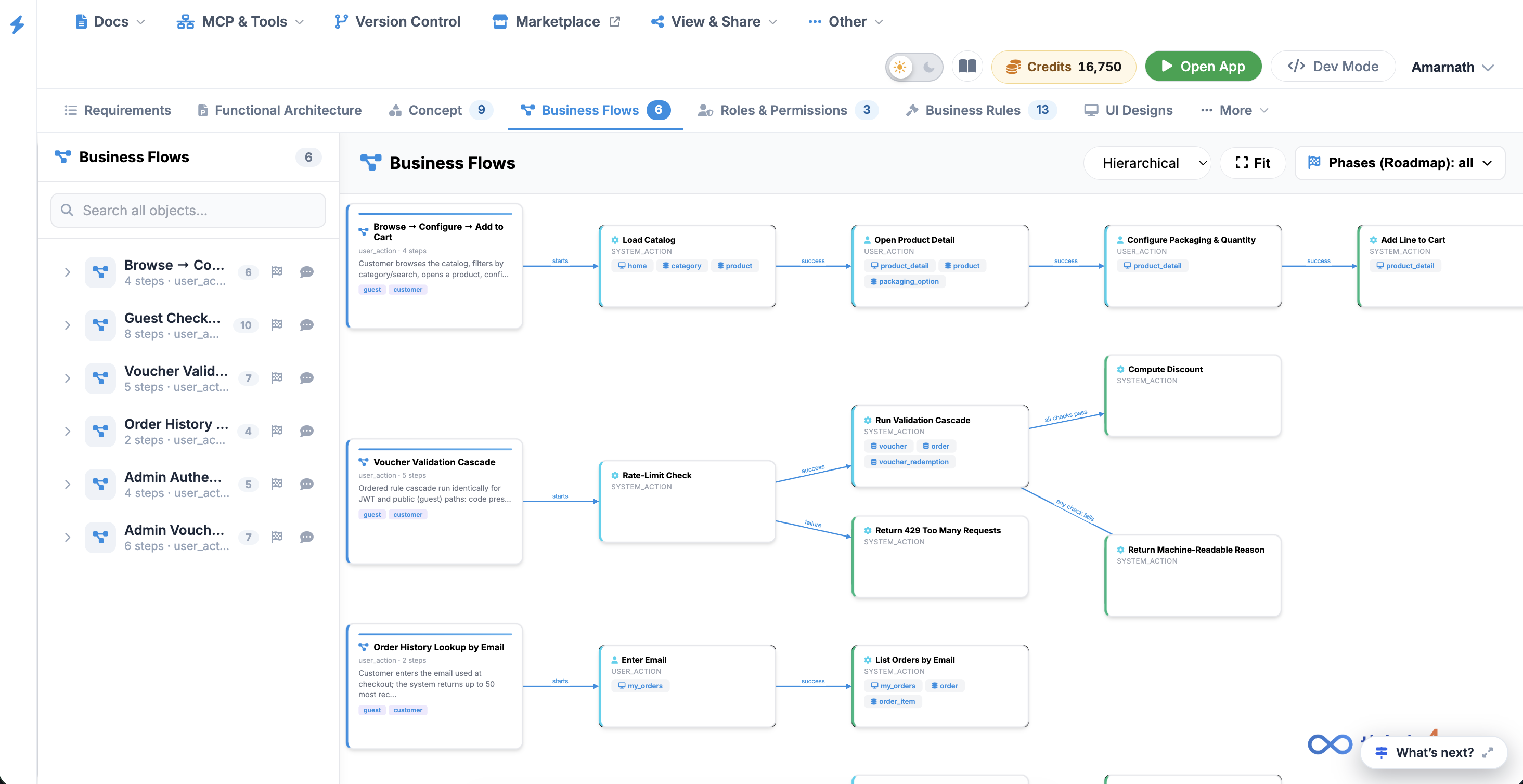
Task: Switch to the Requirements tab
Action: click(117, 110)
